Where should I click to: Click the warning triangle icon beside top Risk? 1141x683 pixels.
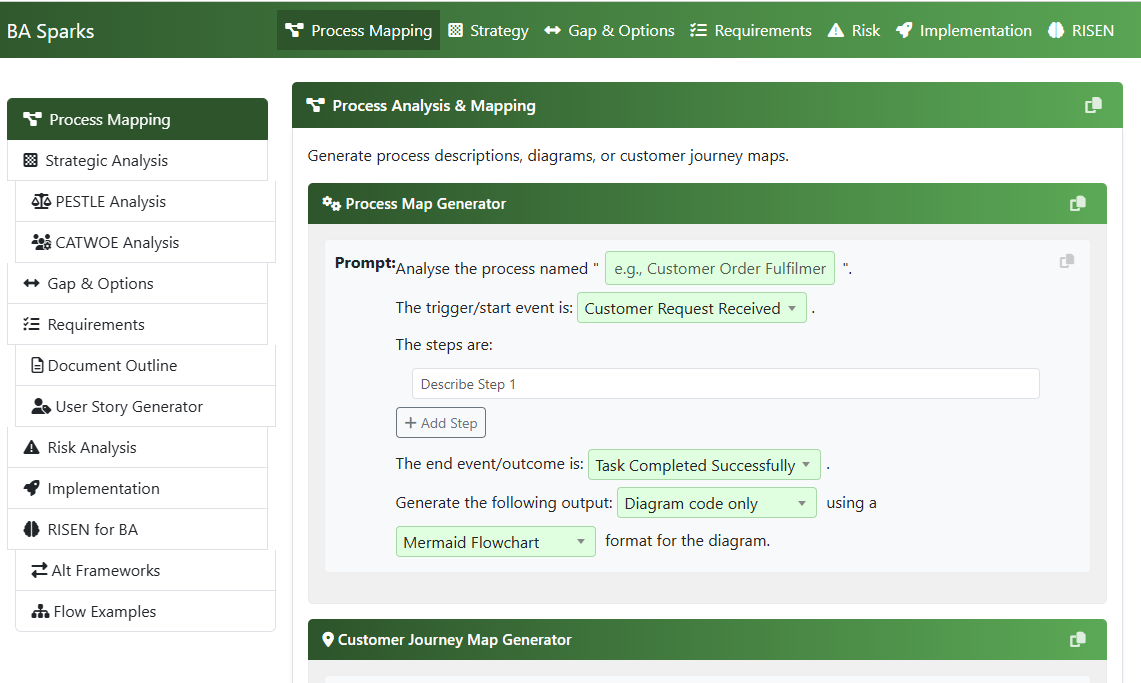pyautogui.click(x=836, y=31)
